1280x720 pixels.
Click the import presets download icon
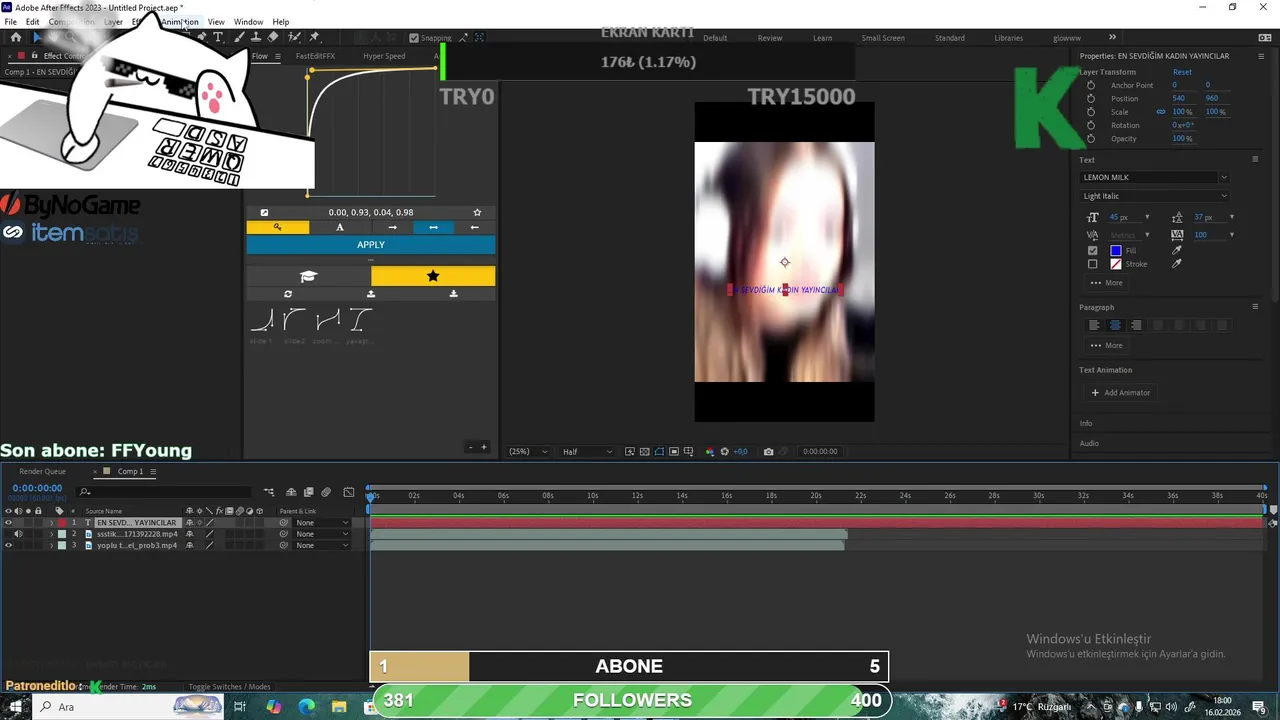pos(454,294)
